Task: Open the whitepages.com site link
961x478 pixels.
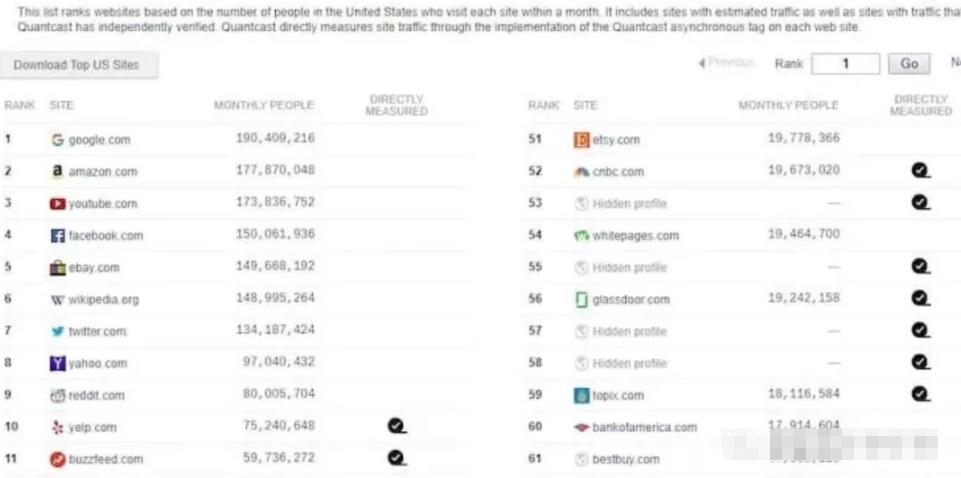Action: tap(635, 236)
